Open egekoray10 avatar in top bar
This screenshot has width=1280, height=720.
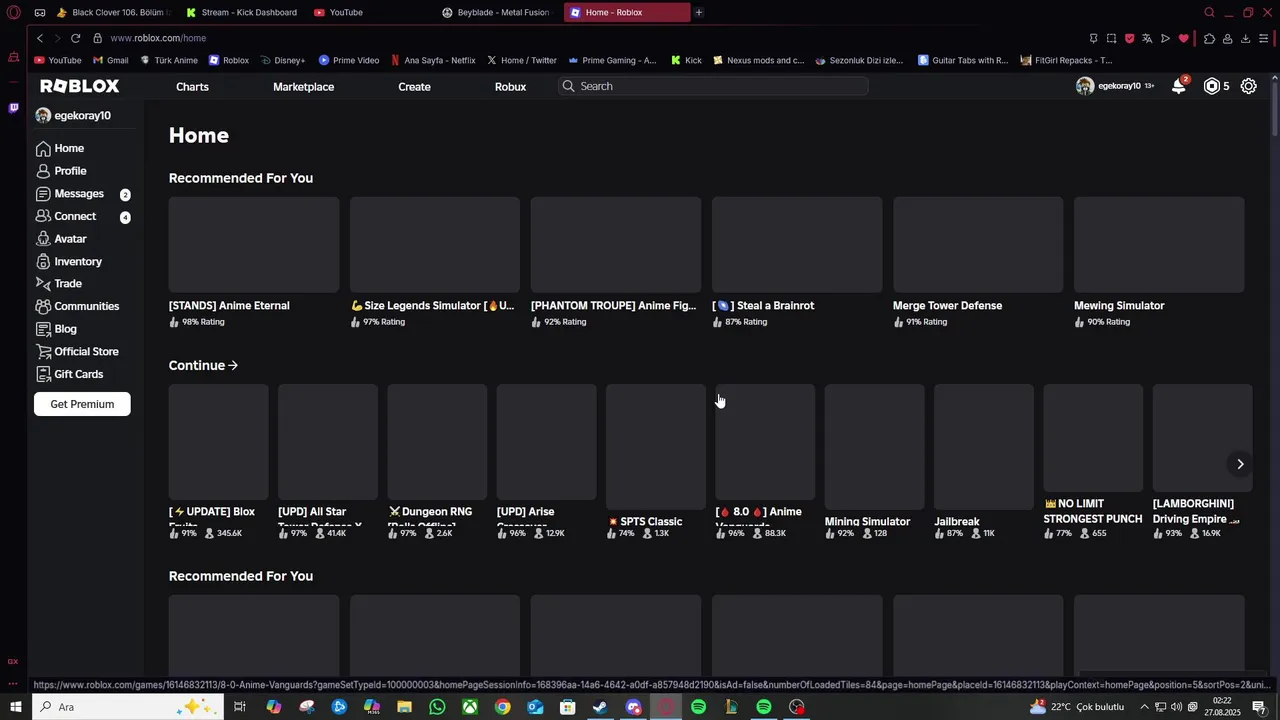(x=1085, y=86)
